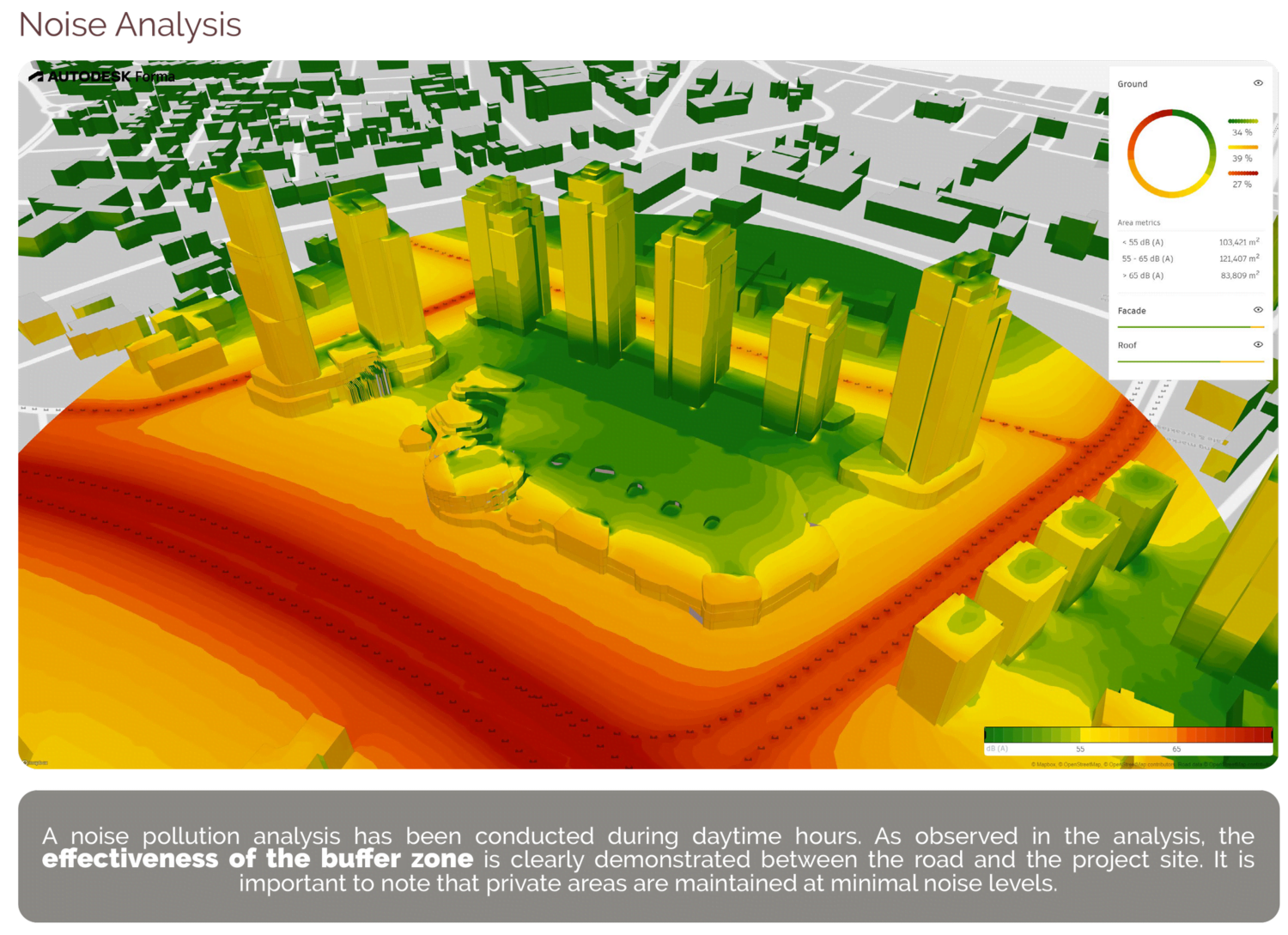This screenshot has height=935, width=1288.
Task: Click green zone of dB color scale
Action: point(1022,735)
